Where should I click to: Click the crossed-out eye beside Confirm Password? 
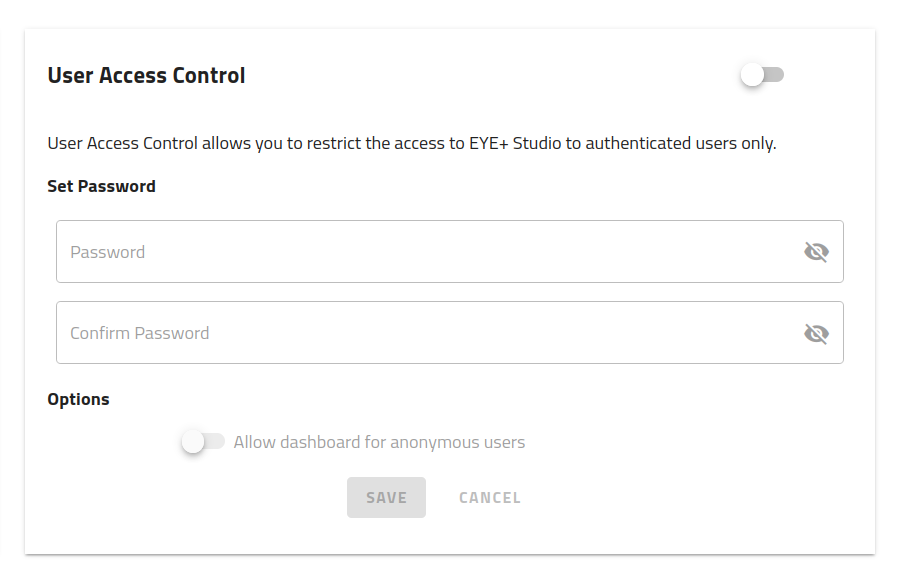point(816,333)
